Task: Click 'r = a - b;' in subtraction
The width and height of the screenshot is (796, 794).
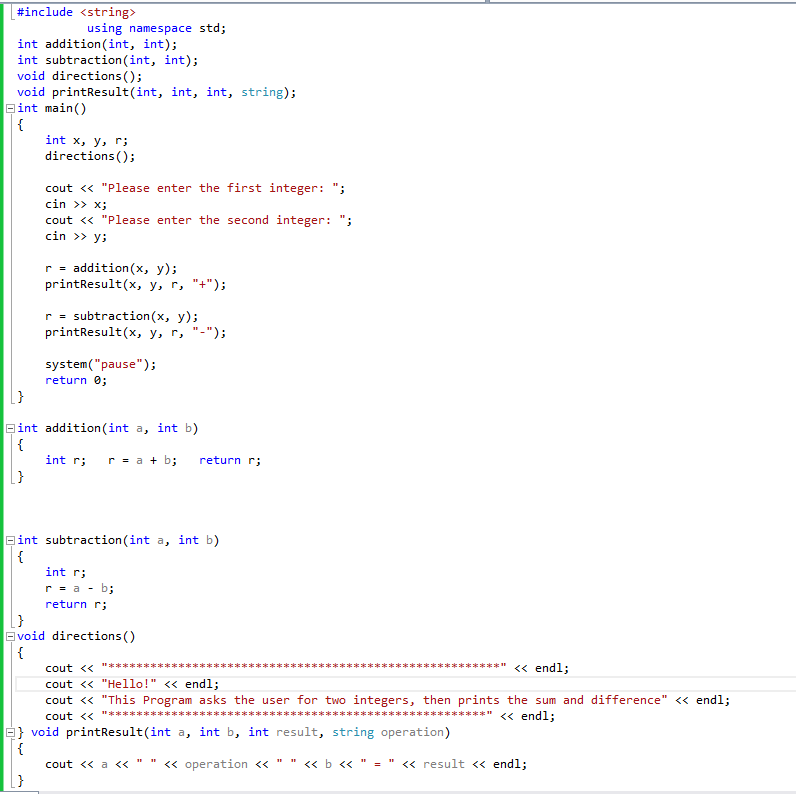Action: pos(80,588)
